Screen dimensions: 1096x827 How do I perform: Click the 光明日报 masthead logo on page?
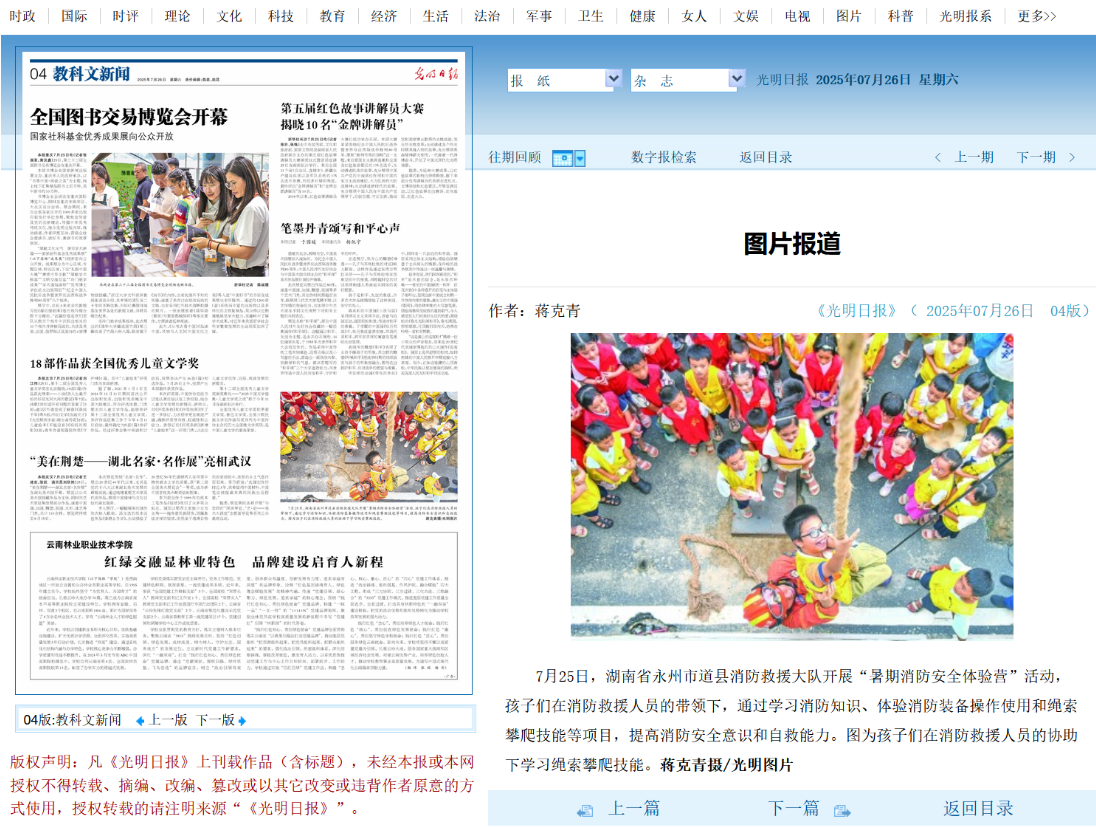[x=436, y=73]
